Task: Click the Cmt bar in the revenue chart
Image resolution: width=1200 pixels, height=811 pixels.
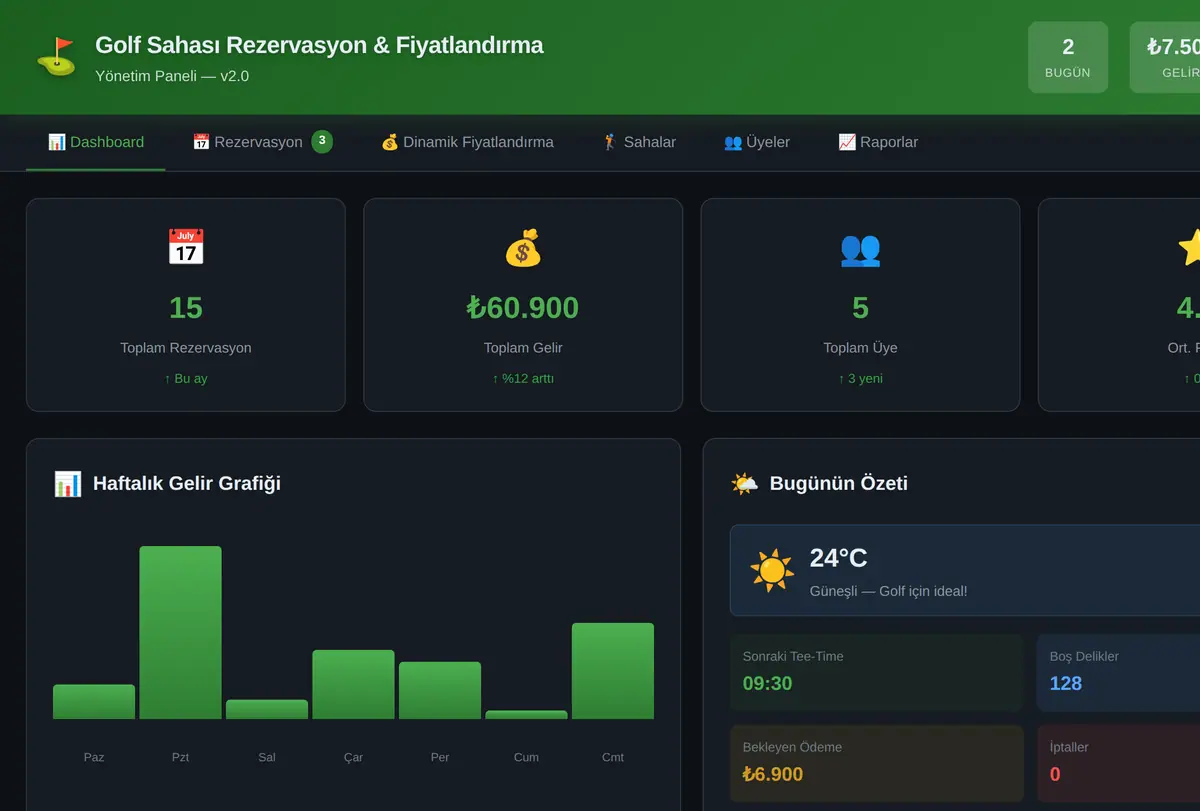Action: pyautogui.click(x=613, y=671)
